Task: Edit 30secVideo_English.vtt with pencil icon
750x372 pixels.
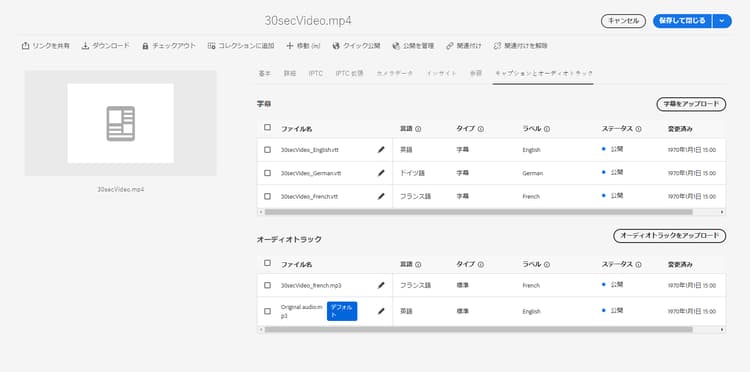Action: coord(381,150)
